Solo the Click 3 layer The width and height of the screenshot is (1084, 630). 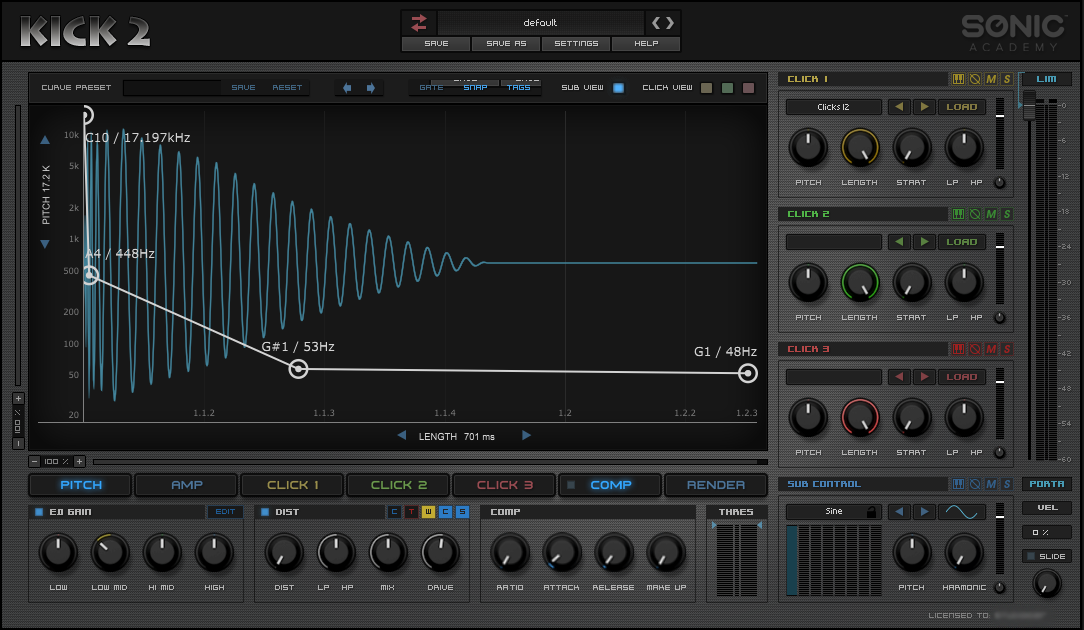[x=1007, y=349]
